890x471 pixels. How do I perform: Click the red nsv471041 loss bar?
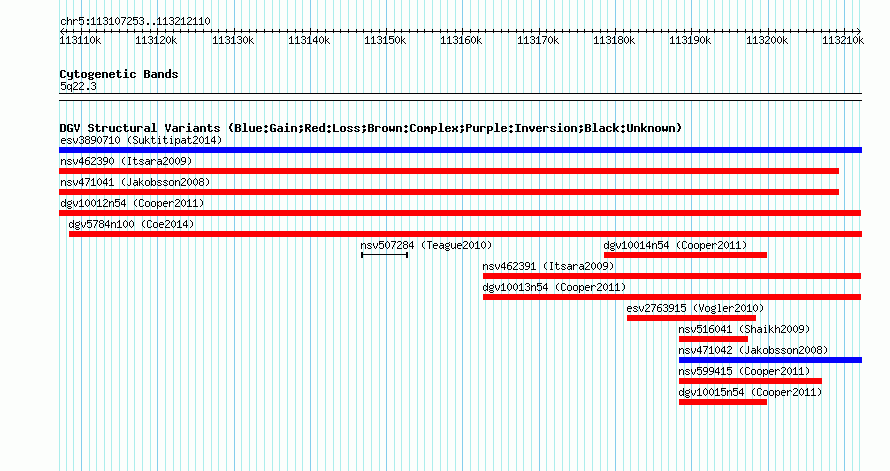[x=449, y=192]
